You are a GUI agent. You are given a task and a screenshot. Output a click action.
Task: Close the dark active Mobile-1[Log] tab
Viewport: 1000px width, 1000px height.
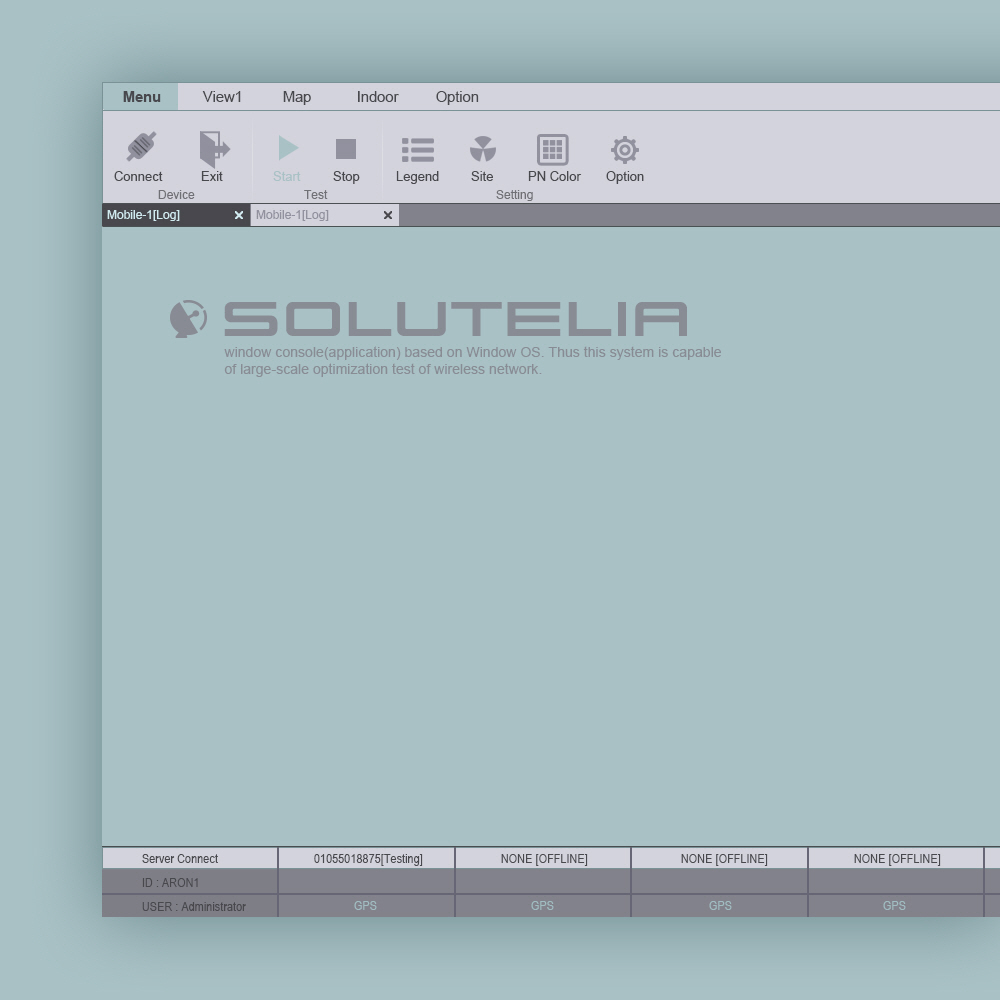pyautogui.click(x=239, y=216)
